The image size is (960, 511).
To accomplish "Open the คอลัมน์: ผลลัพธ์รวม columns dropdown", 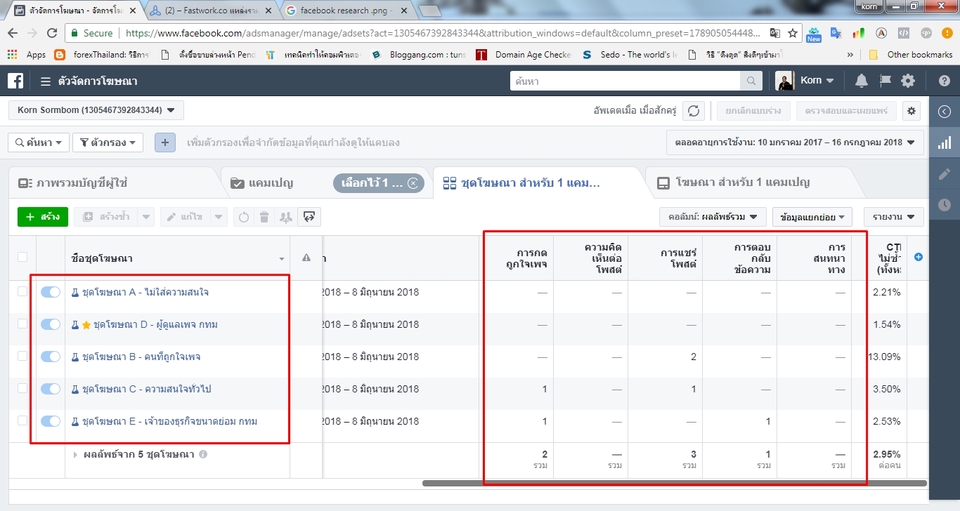I will click(x=713, y=217).
